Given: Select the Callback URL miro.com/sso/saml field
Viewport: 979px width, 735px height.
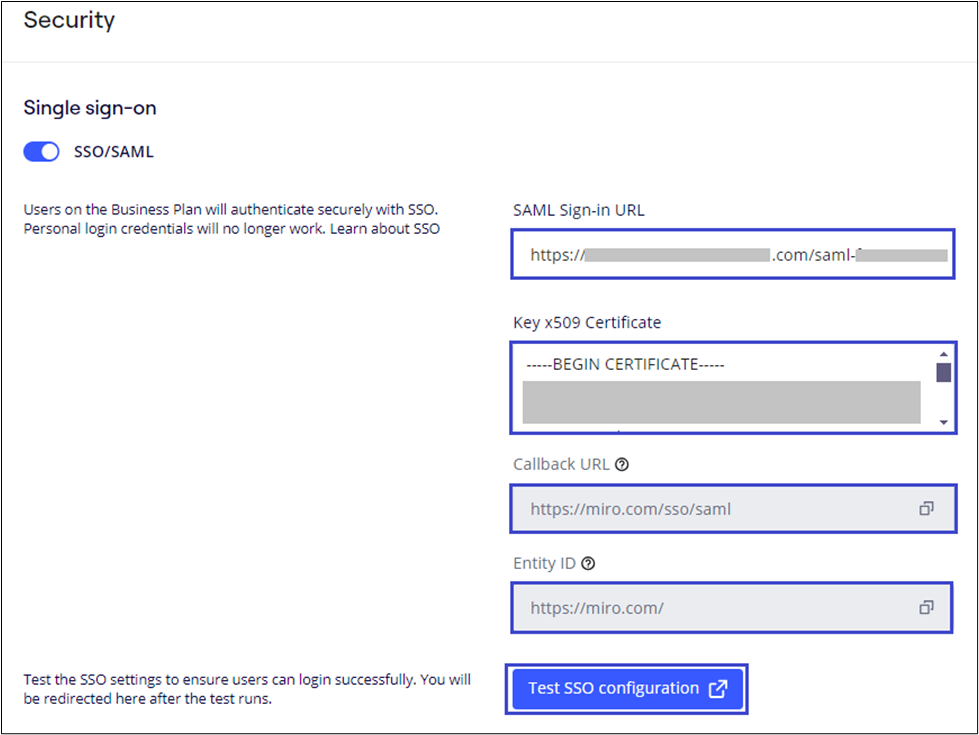Looking at the screenshot, I should tap(700, 509).
